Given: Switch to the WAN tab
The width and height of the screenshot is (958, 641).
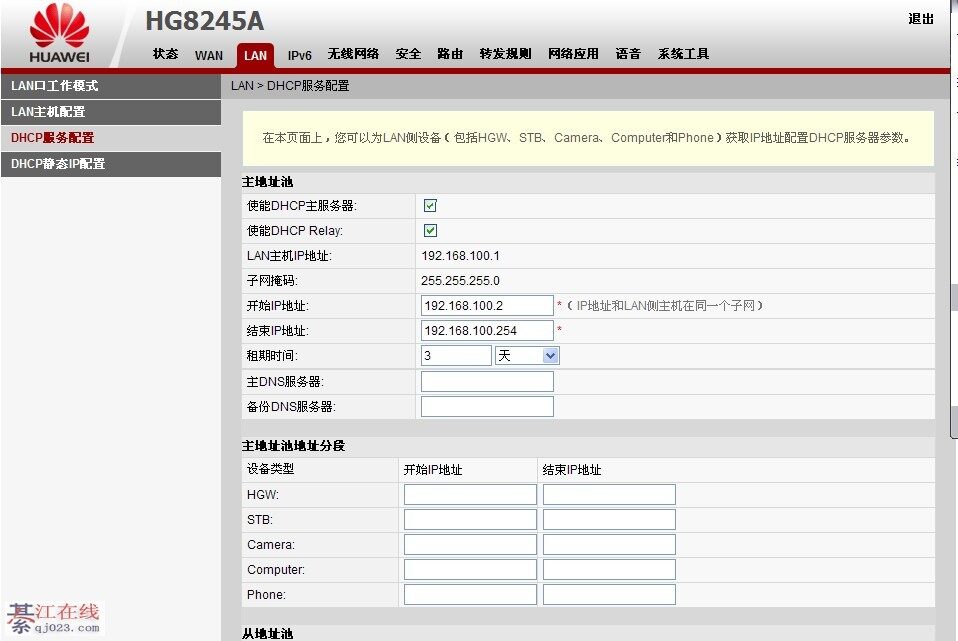Looking at the screenshot, I should [x=209, y=55].
